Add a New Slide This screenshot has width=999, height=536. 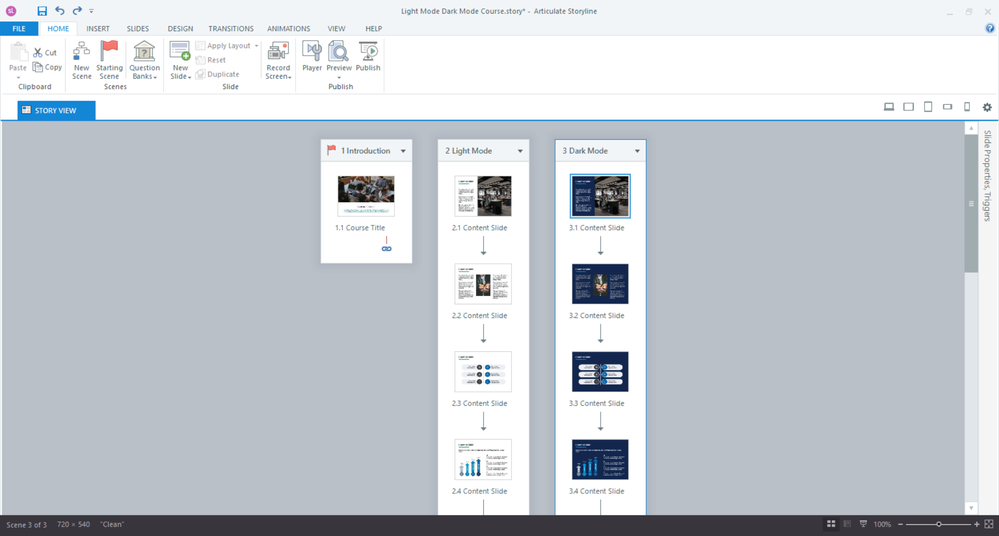pos(180,60)
